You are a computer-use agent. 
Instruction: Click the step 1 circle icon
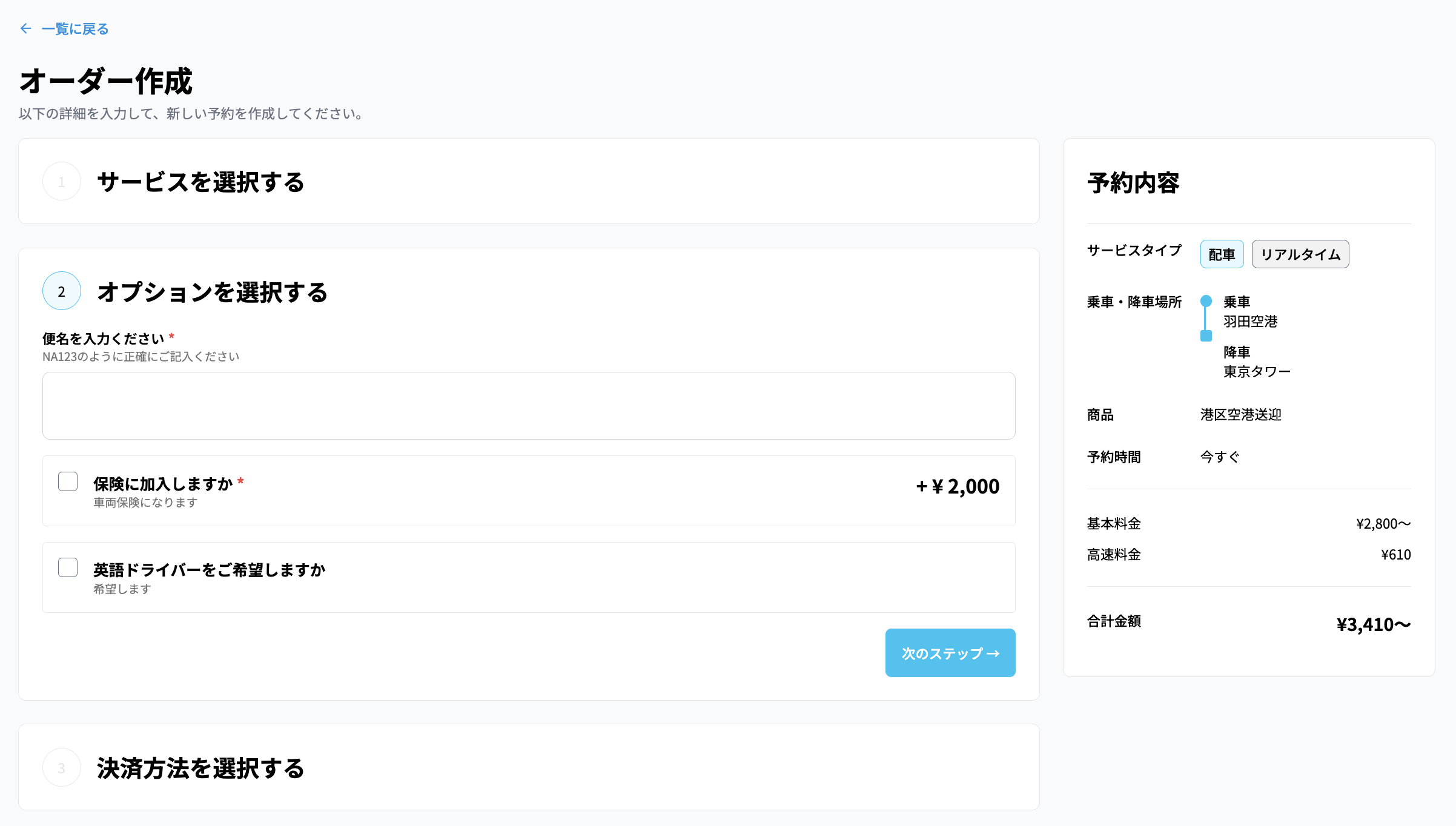[62, 182]
